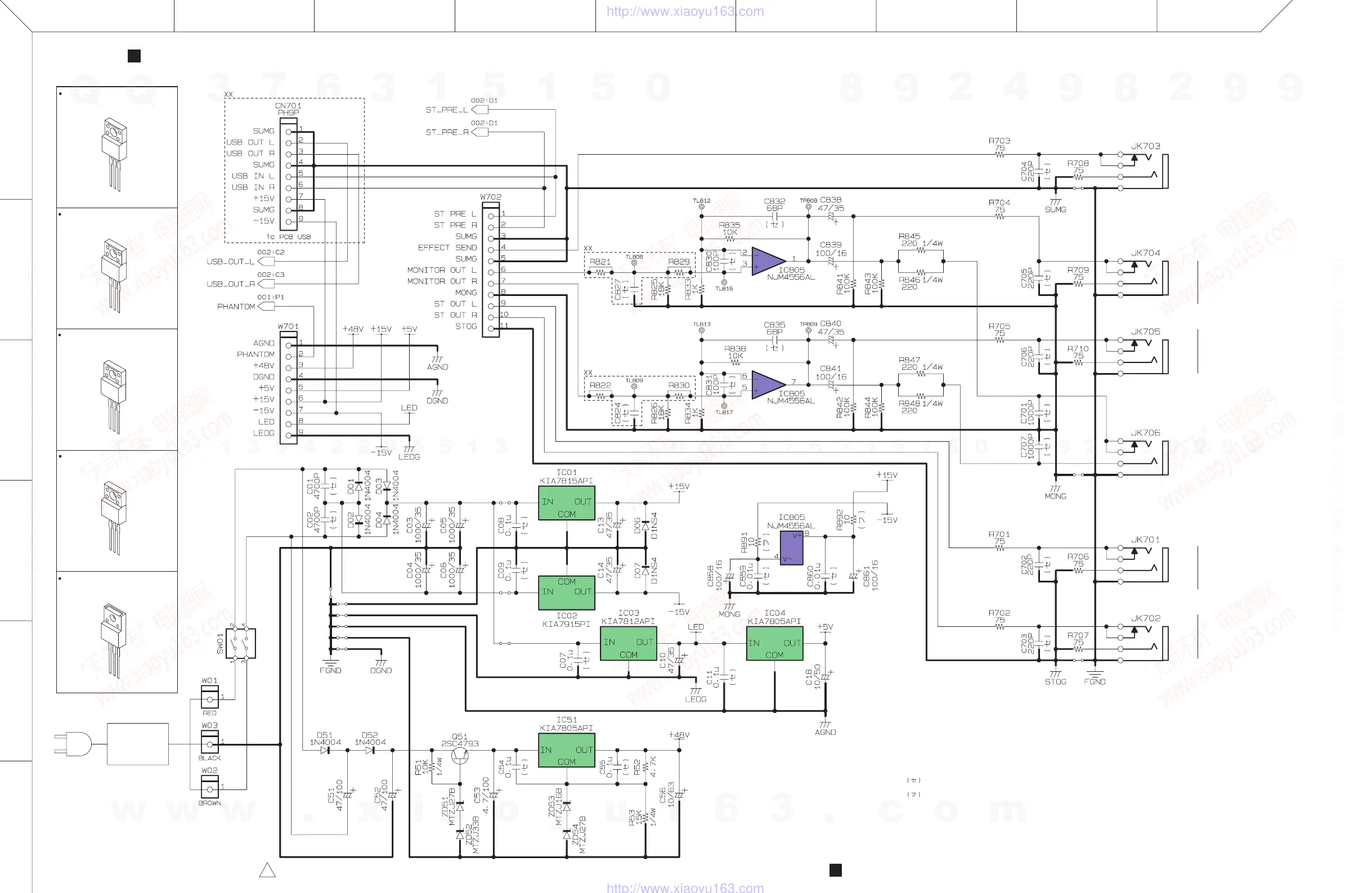This screenshot has height=893, width=1372.
Task: Click the purple IC805 power supply rectangle
Action: point(791,548)
